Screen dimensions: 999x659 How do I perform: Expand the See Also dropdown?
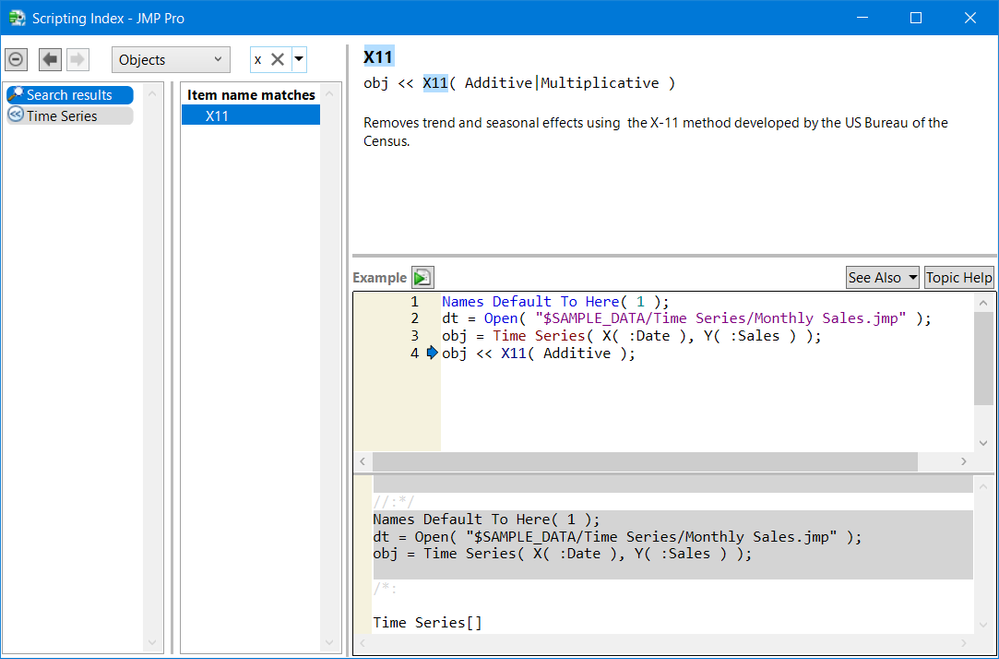882,278
